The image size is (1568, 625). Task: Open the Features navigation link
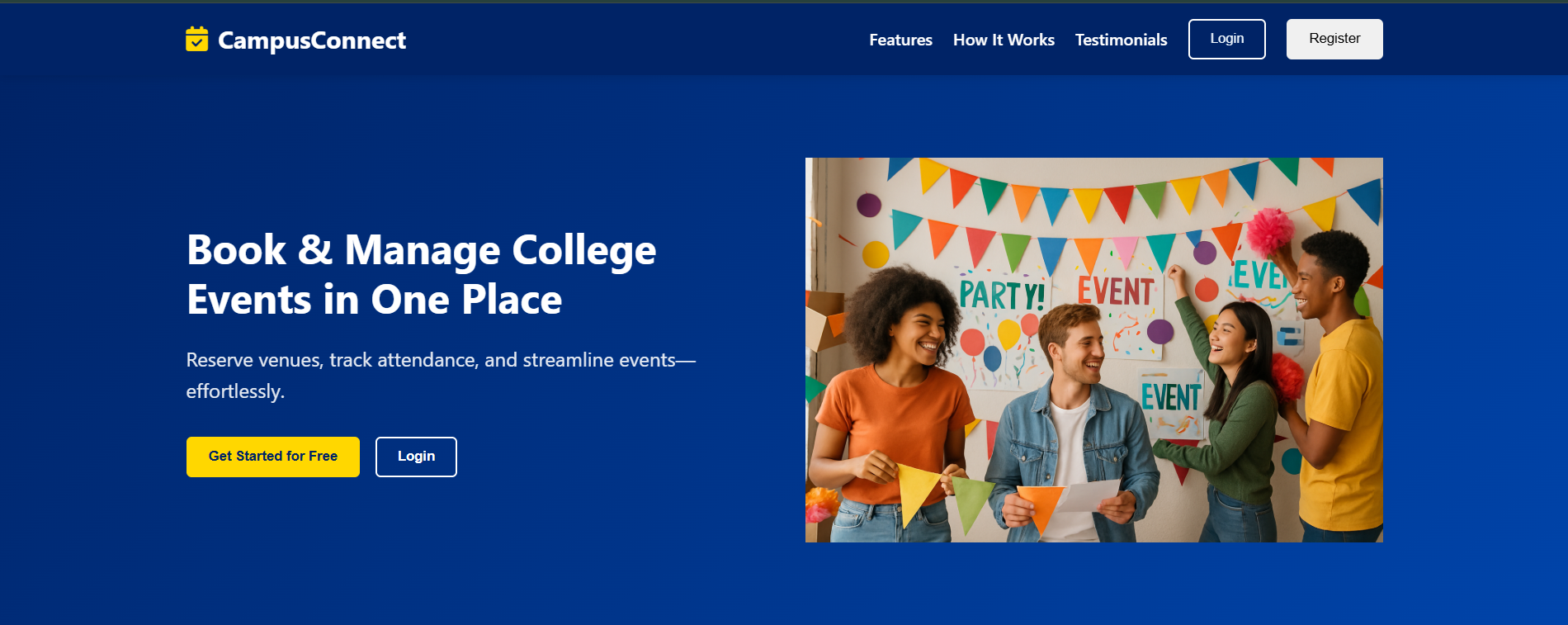click(900, 40)
